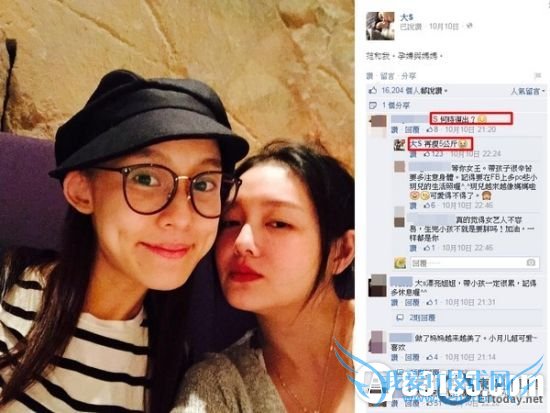The image size is (550, 413).
Task: Open the 大S profile picture thumbnail
Action: point(380,26)
